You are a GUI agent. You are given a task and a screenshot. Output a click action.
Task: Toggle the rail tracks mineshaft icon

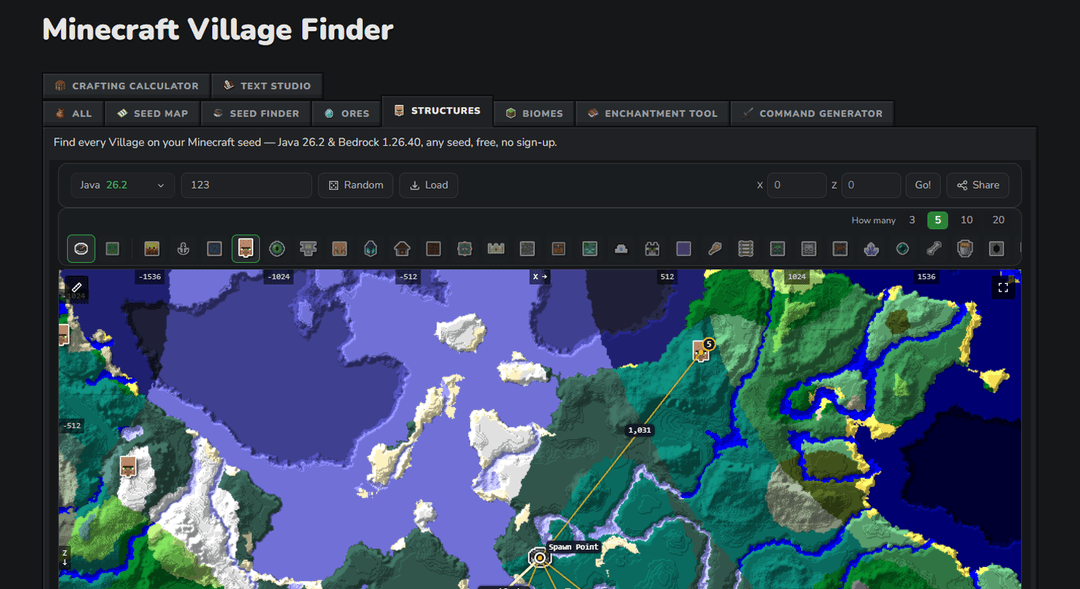coord(746,249)
